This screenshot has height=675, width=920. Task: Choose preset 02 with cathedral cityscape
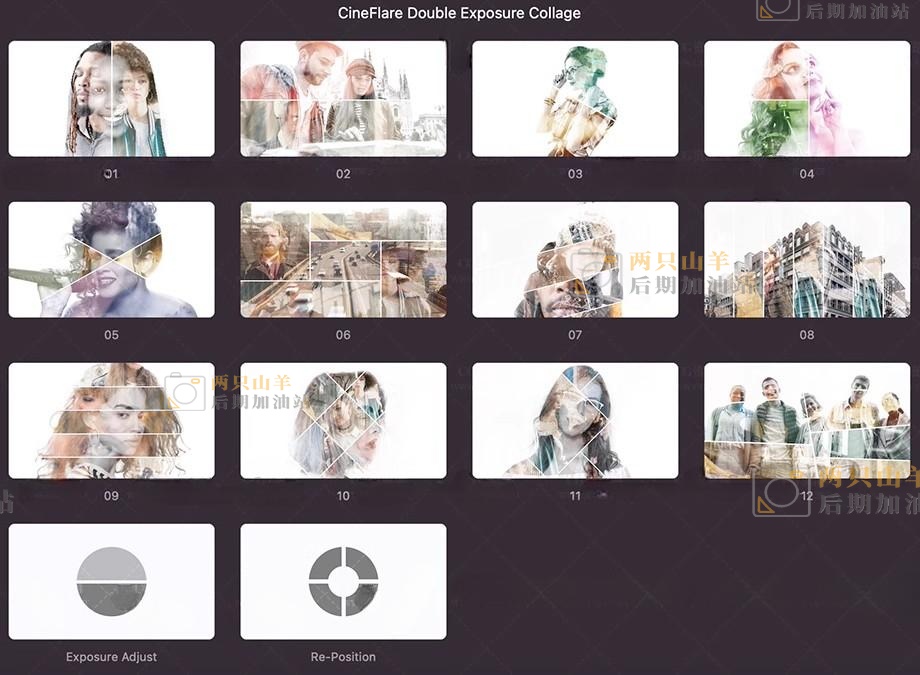(x=343, y=99)
